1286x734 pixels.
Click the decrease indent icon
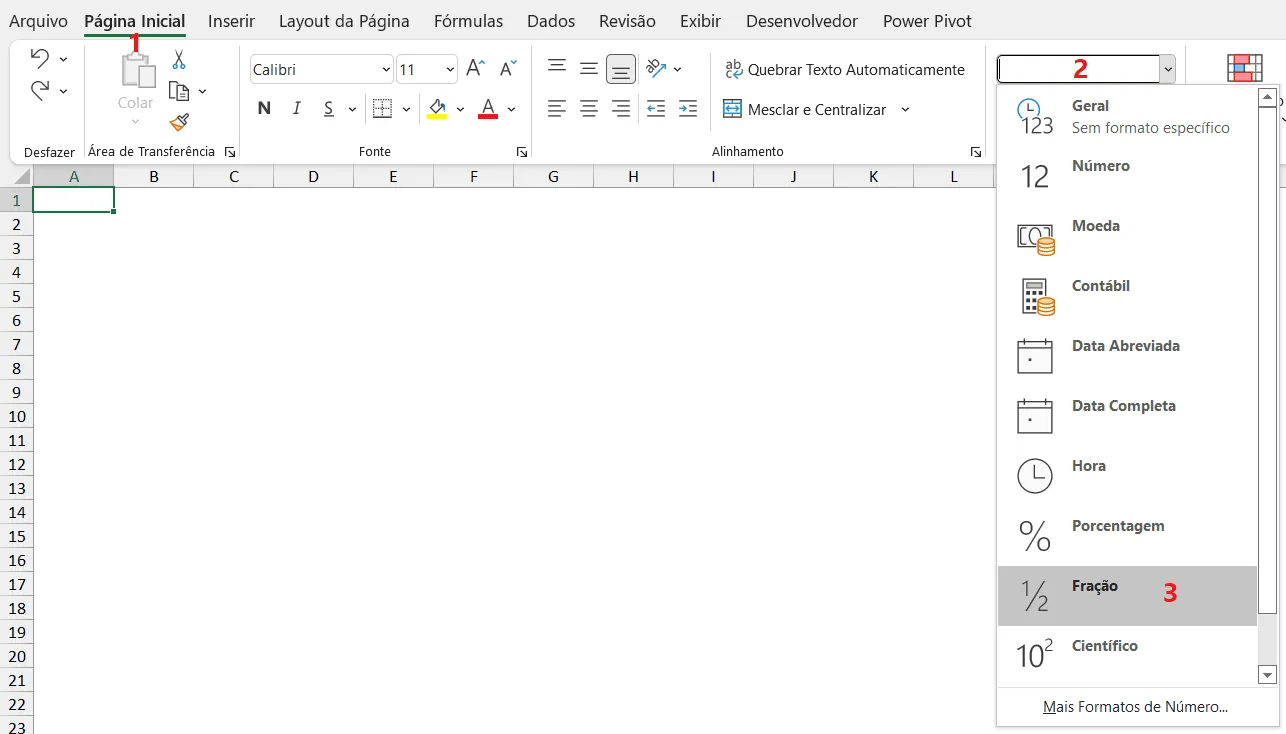click(656, 109)
